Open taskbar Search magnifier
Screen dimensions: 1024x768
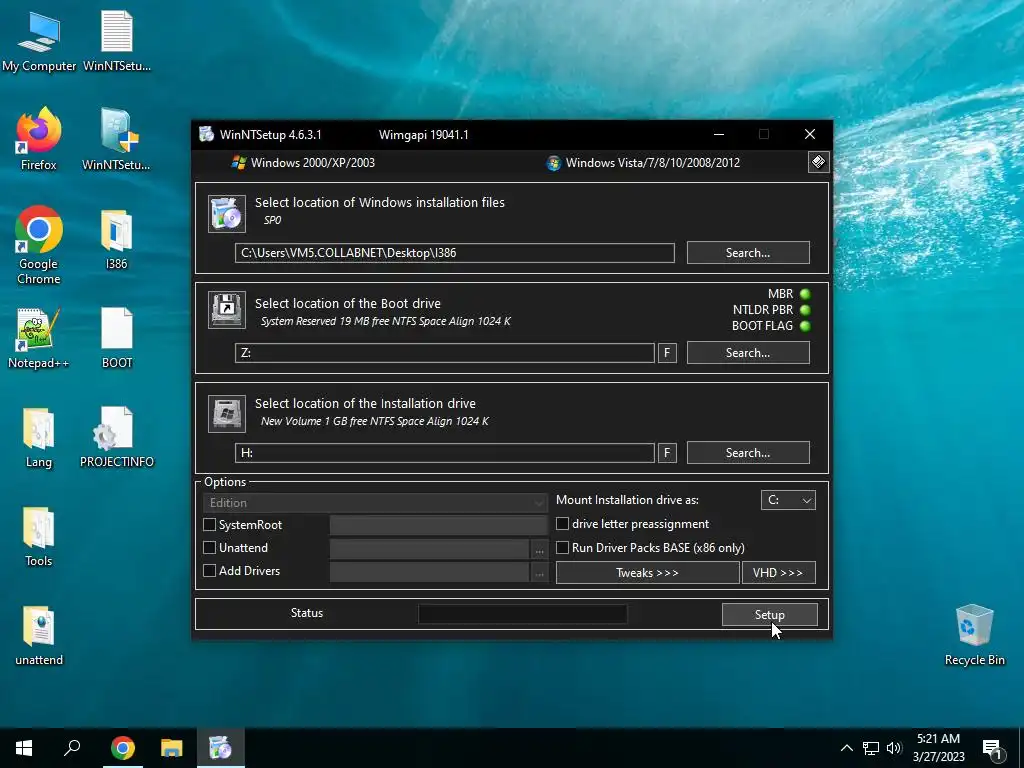[x=72, y=748]
